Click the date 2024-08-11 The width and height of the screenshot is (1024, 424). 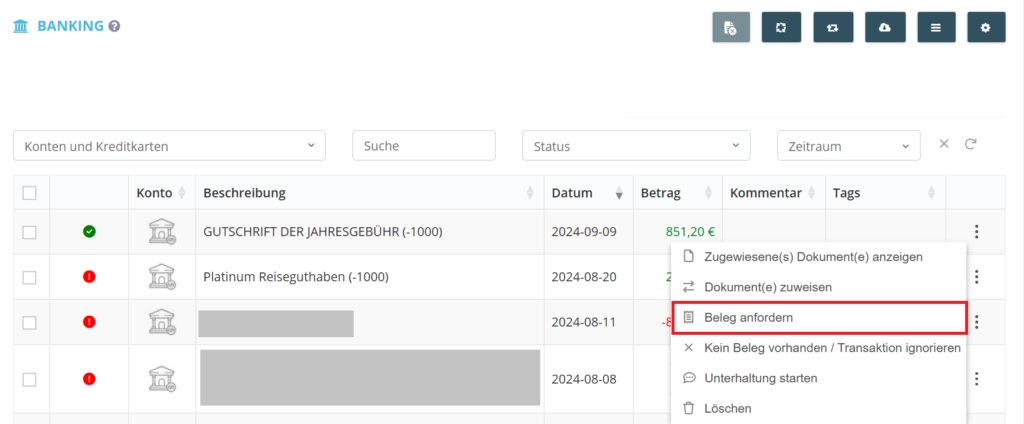click(584, 322)
